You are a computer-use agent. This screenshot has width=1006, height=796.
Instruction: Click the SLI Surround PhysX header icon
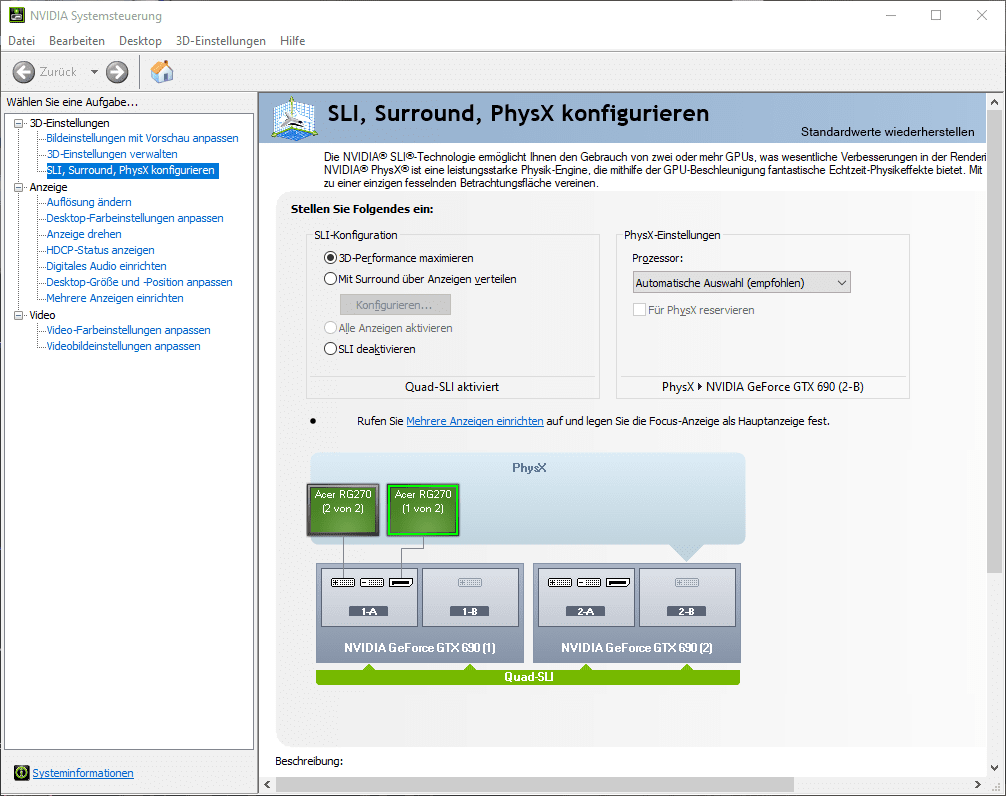[x=294, y=118]
